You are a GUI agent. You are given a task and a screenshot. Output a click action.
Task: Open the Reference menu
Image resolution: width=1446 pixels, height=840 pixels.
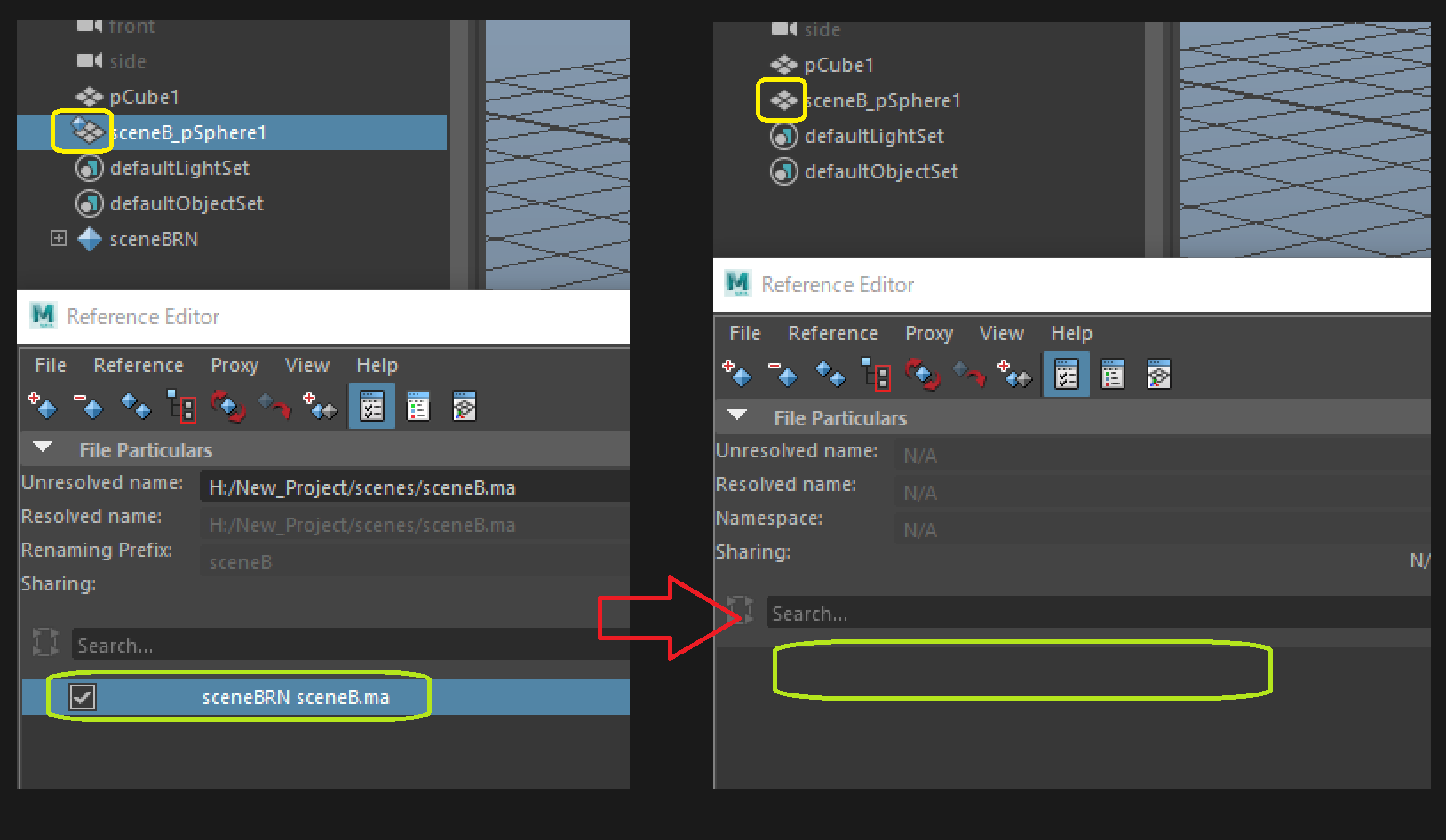click(139, 365)
